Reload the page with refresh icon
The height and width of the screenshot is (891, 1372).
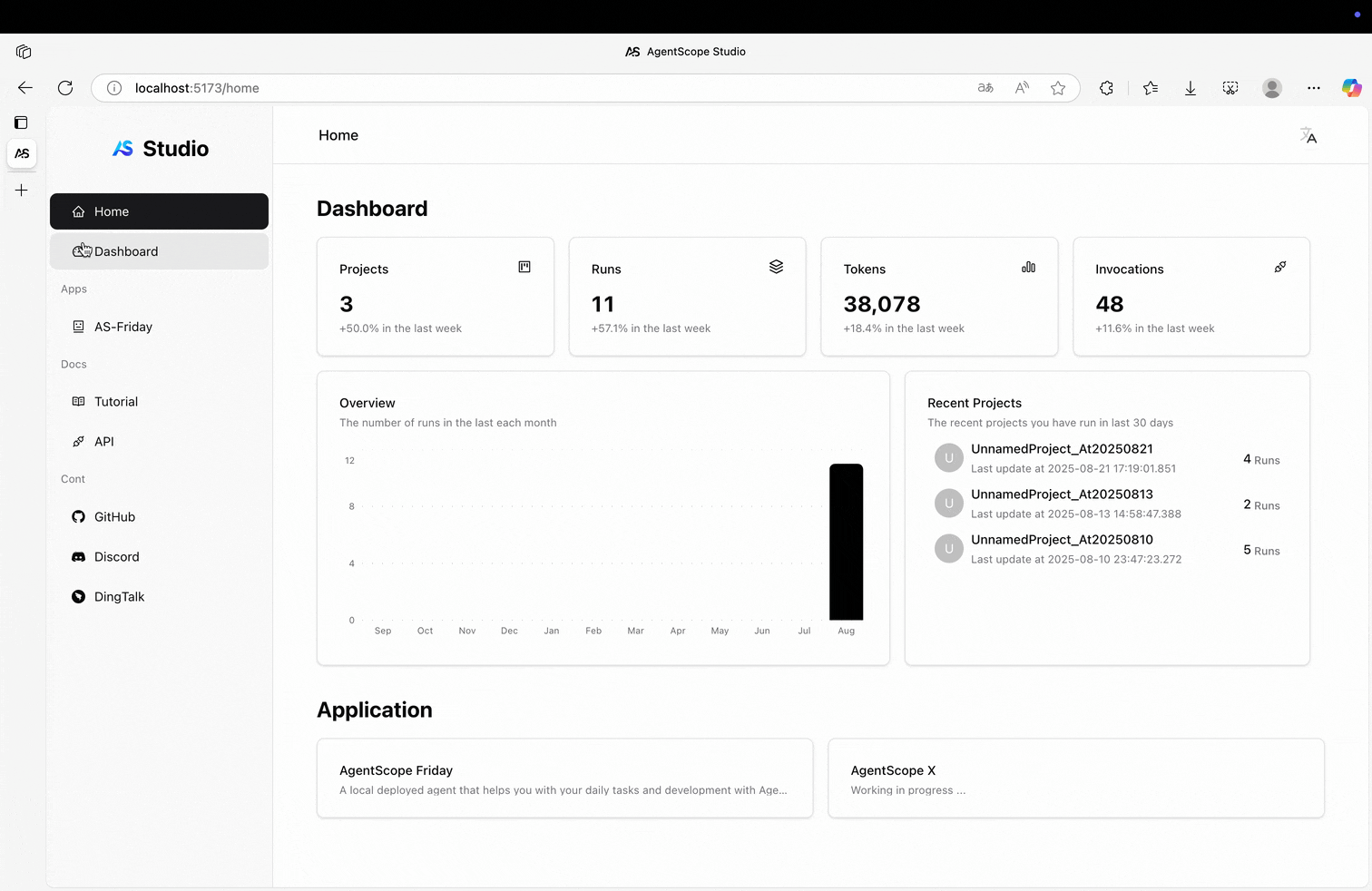pyautogui.click(x=65, y=88)
